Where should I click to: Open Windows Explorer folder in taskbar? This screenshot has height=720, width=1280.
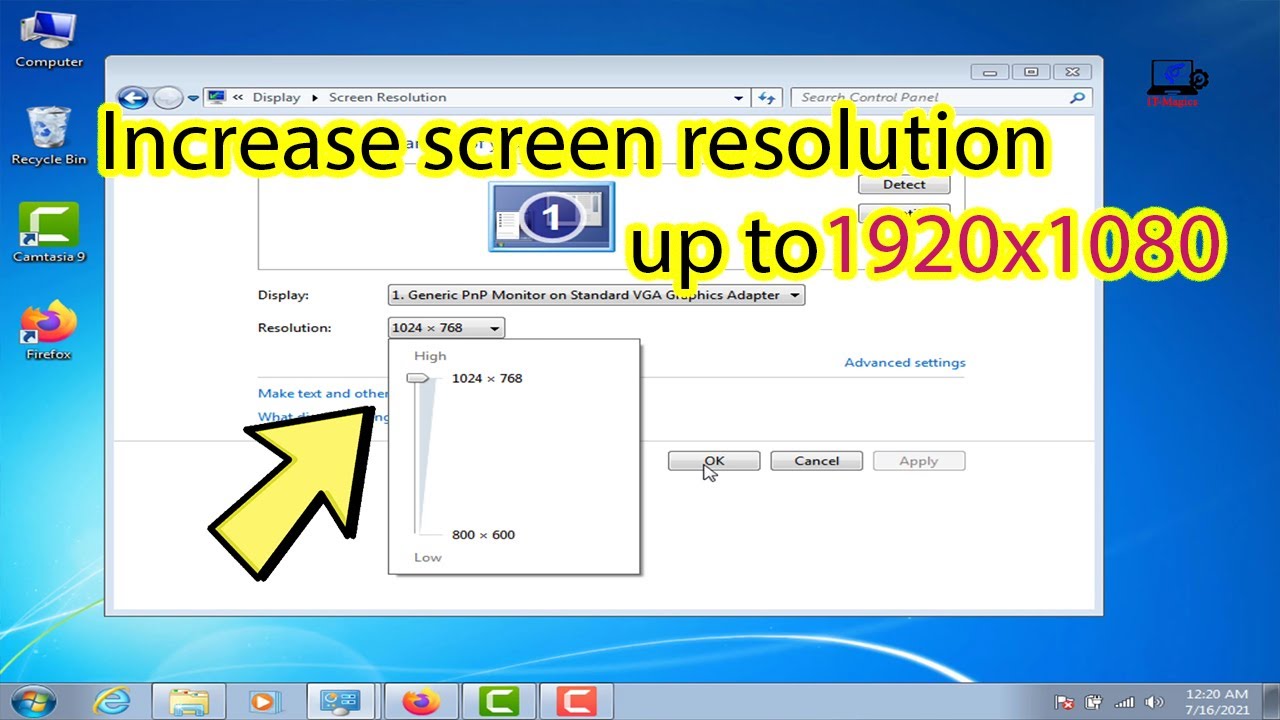point(188,702)
